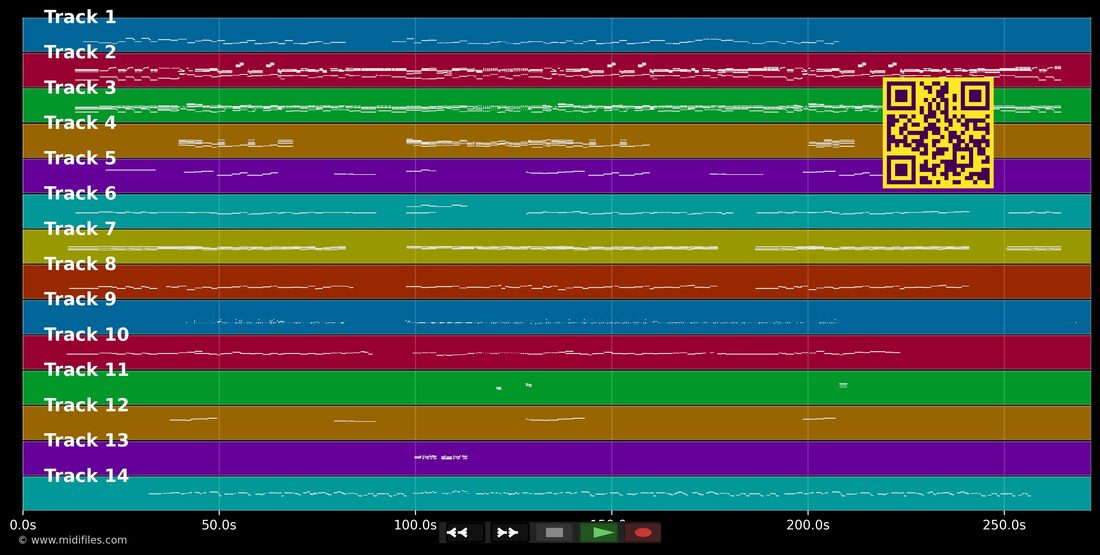Click the fast-forward transport button
Image resolution: width=1100 pixels, height=555 pixels.
(507, 533)
